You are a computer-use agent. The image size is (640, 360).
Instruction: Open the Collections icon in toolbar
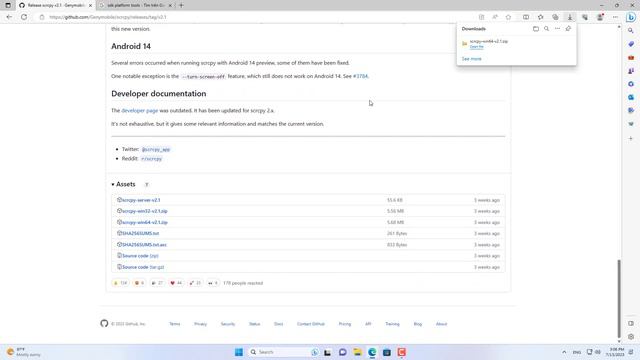555,17
